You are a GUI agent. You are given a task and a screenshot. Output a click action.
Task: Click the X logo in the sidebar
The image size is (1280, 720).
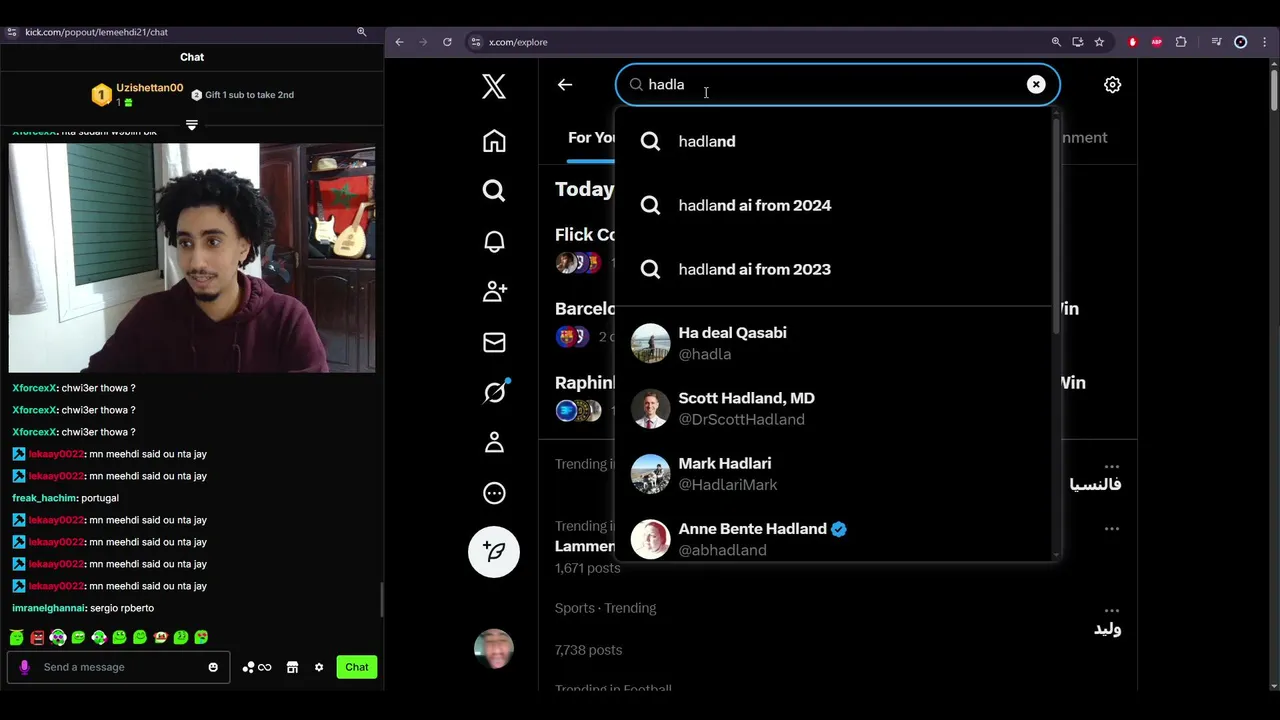pos(494,86)
